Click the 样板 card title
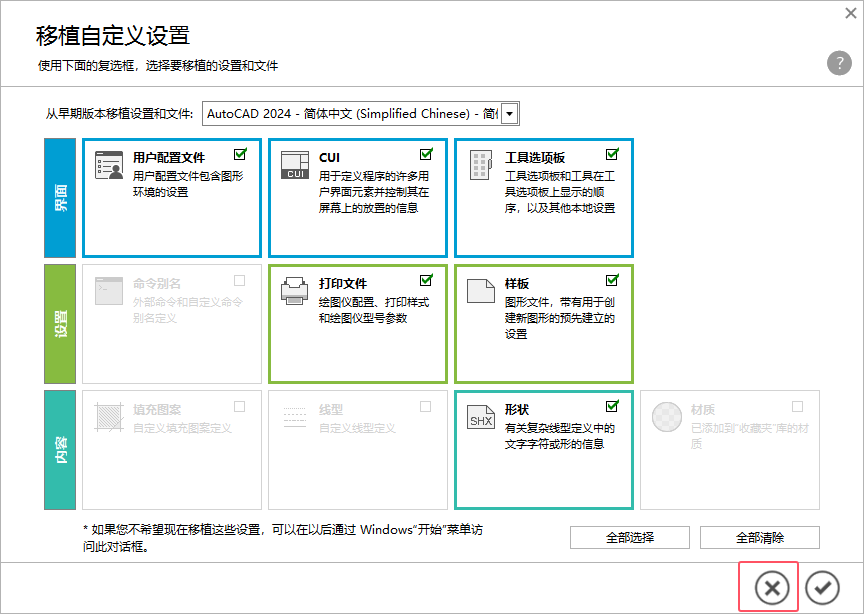The height and width of the screenshot is (614, 864). click(517, 284)
